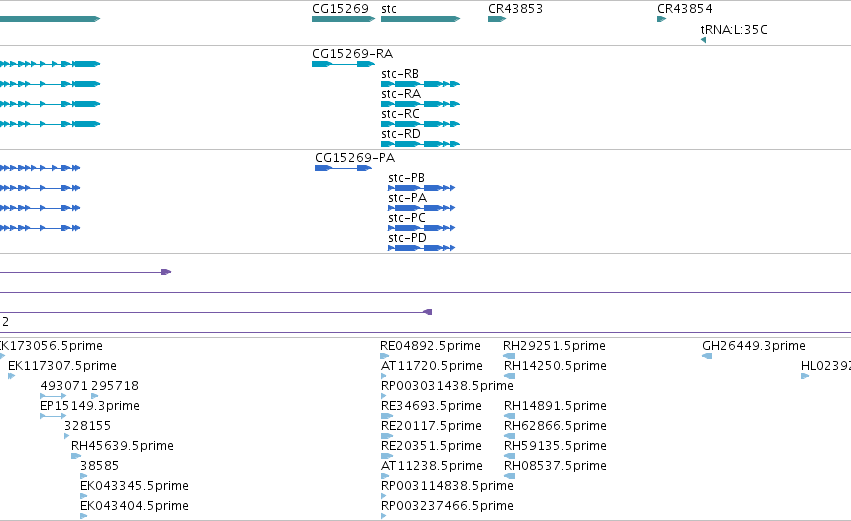Click the CG15269 gene bar glyph
851x521 pixels.
[344, 19]
